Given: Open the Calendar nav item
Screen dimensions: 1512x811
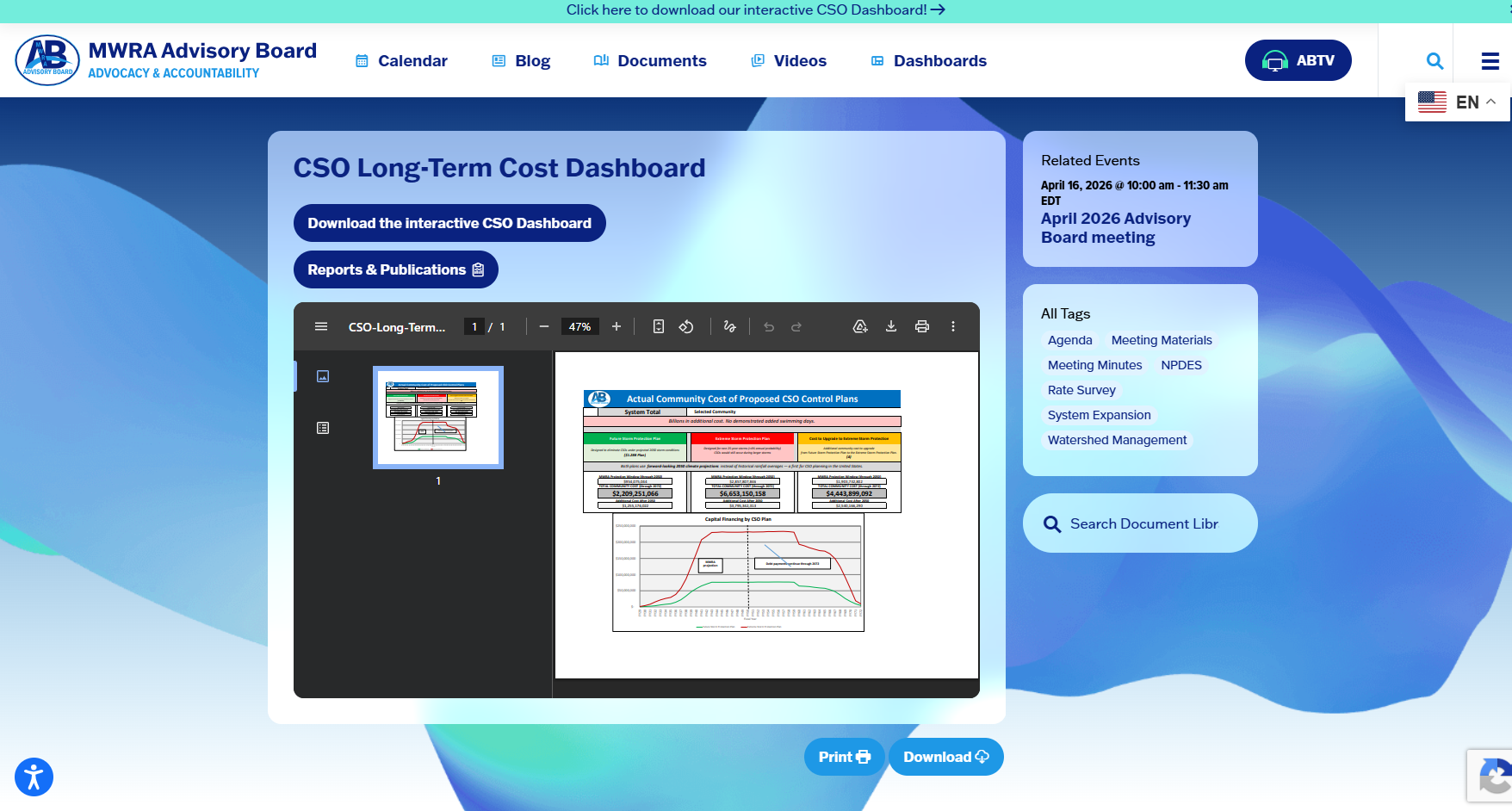Looking at the screenshot, I should tap(401, 60).
